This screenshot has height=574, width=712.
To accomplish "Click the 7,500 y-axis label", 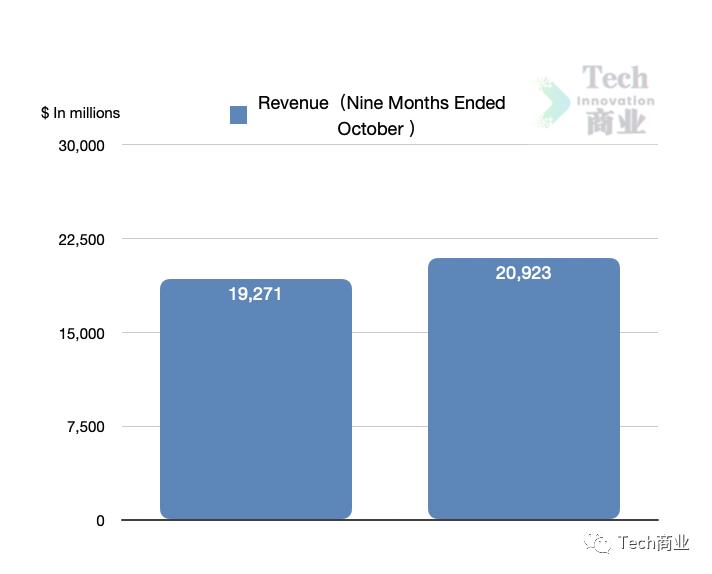I will pyautogui.click(x=85, y=427).
